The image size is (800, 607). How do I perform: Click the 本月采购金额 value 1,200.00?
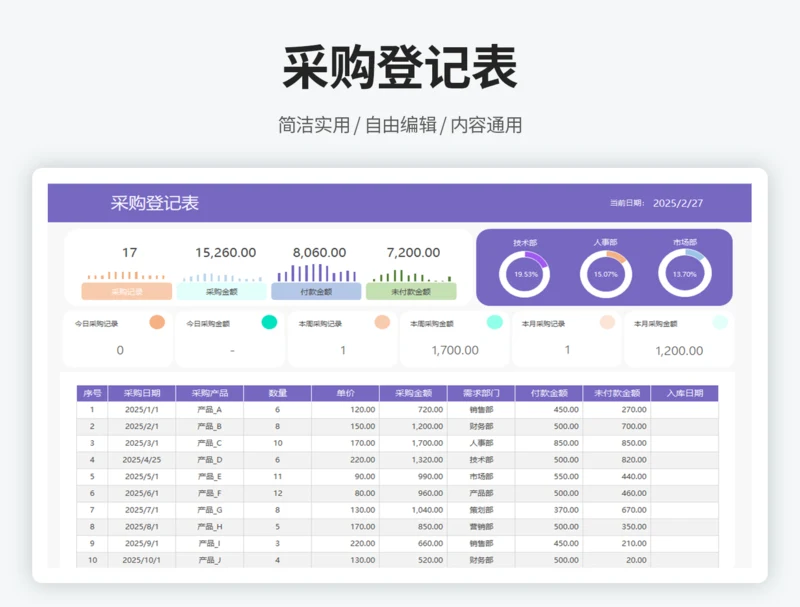(x=679, y=350)
